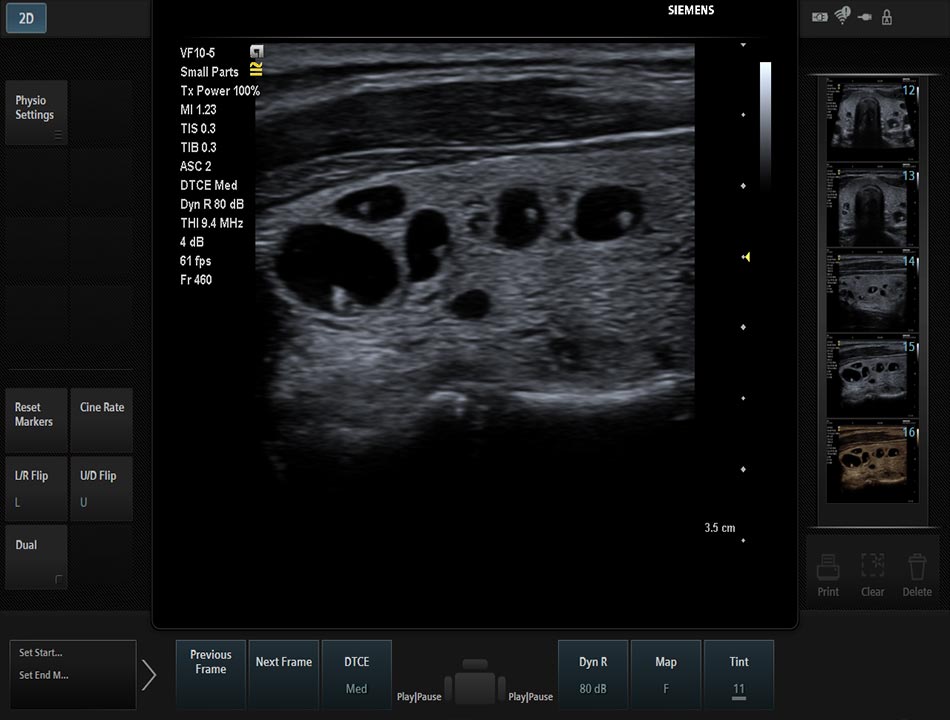Toggle Dual display mode
Image resolution: width=950 pixels, height=720 pixels.
36,557
